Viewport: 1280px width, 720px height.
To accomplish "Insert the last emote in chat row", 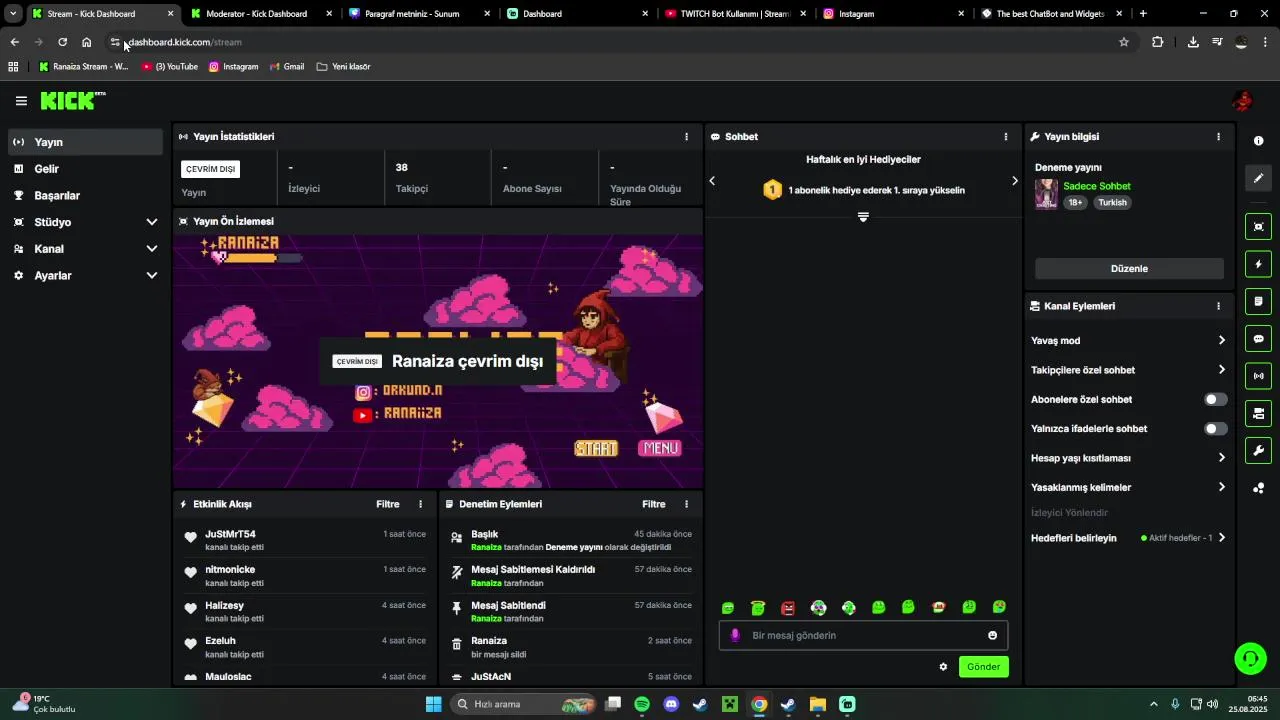I will (x=999, y=608).
